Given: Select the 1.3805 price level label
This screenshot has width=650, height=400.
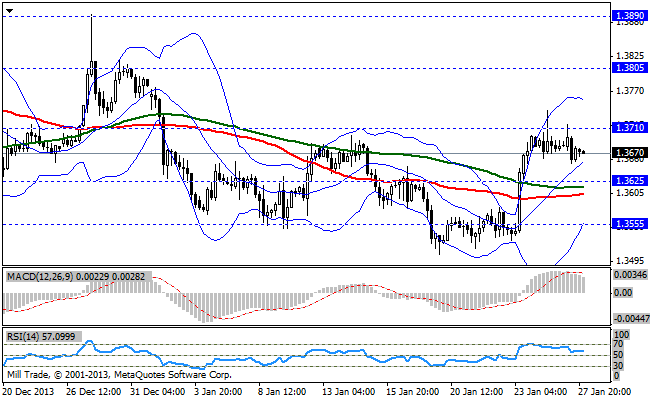Looking at the screenshot, I should pos(630,68).
